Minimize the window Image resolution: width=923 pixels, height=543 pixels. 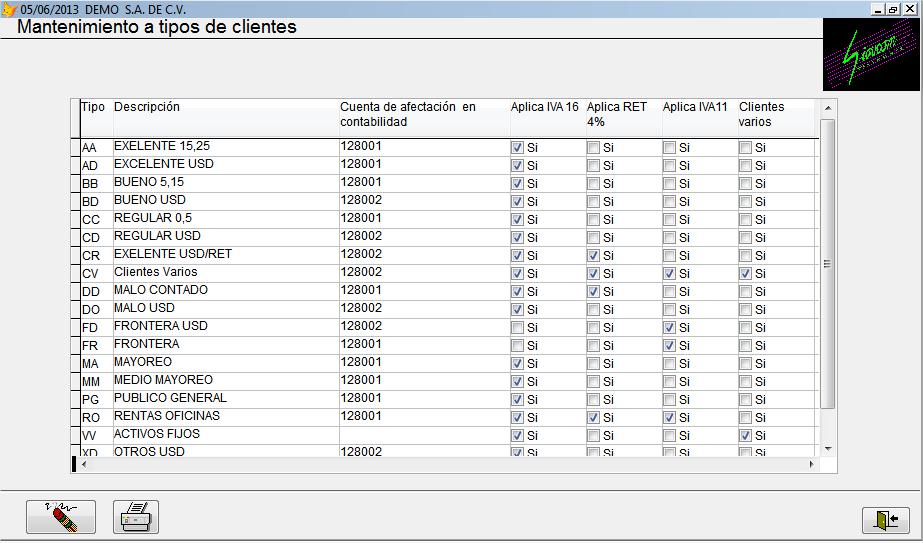(878, 9)
